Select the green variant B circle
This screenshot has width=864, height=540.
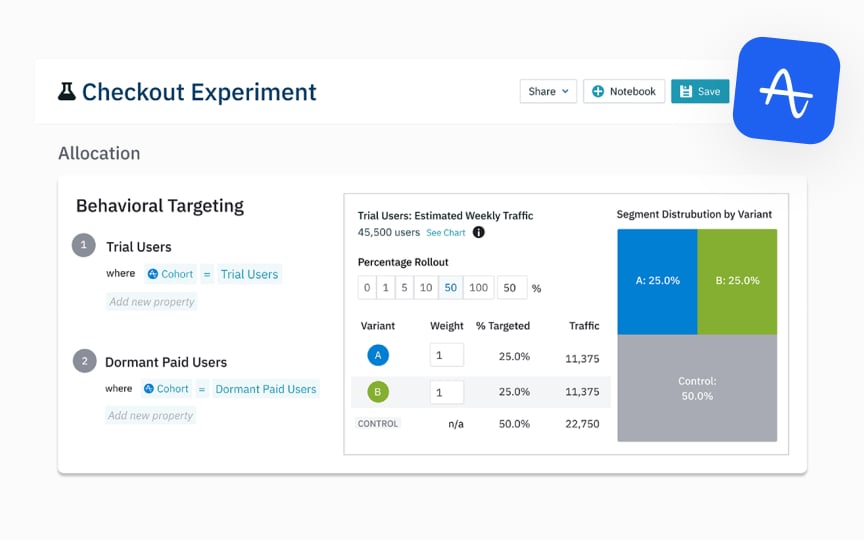378,392
